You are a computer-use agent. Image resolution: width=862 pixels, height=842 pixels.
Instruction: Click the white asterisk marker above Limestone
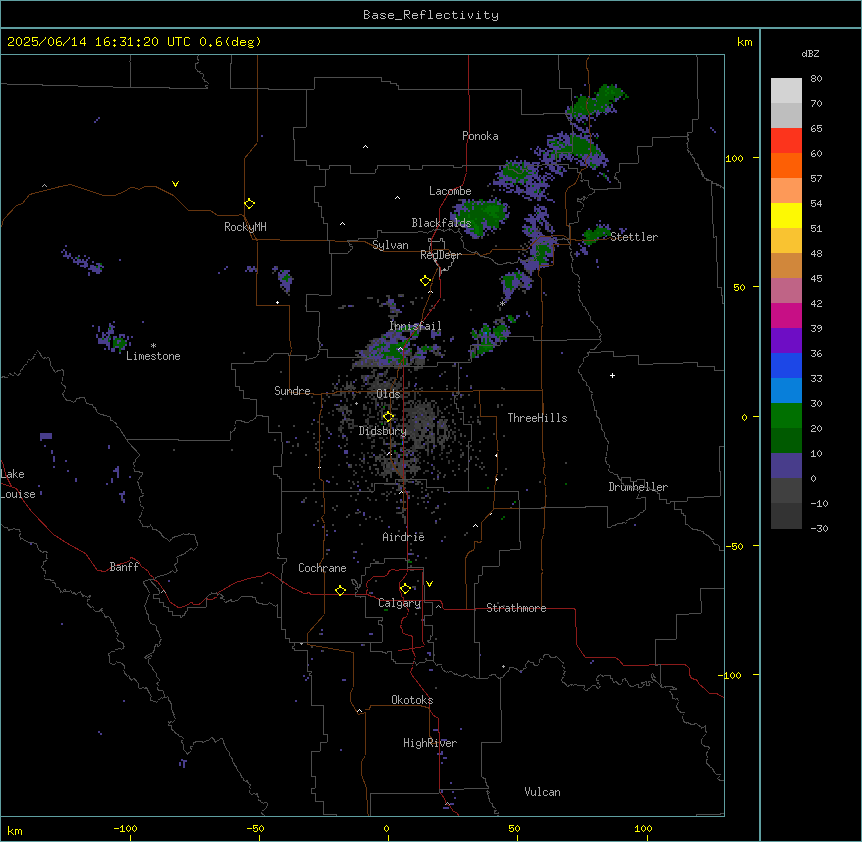(153, 346)
